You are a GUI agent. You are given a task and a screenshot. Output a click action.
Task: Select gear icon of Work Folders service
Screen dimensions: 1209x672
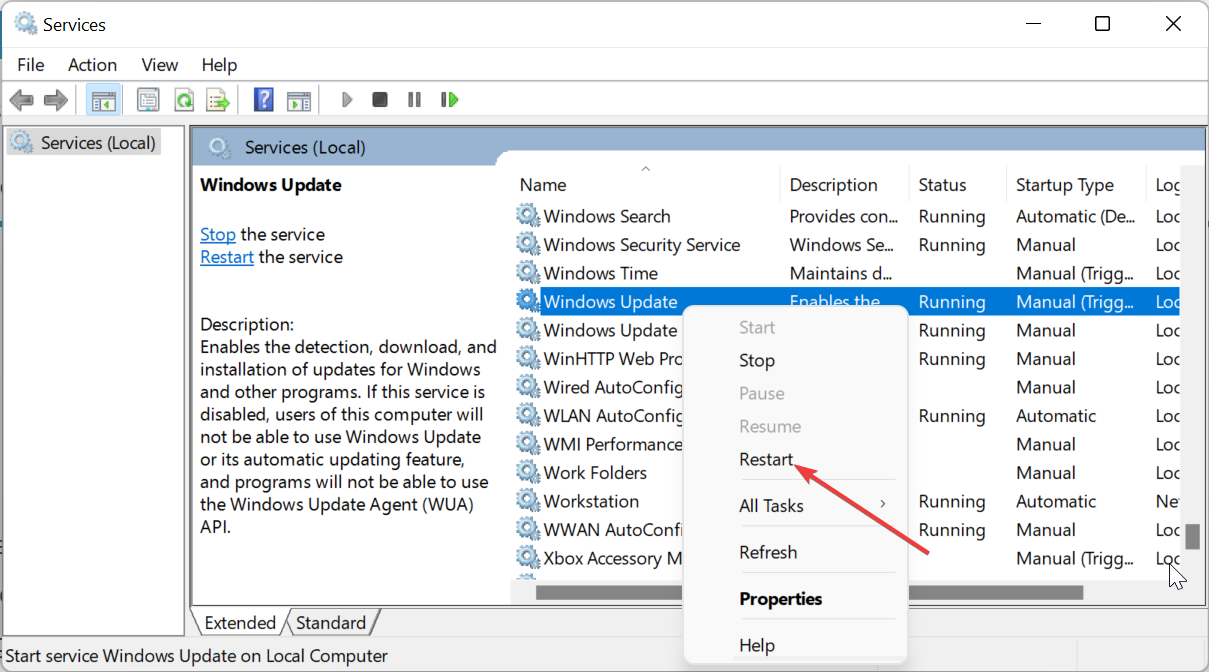528,473
